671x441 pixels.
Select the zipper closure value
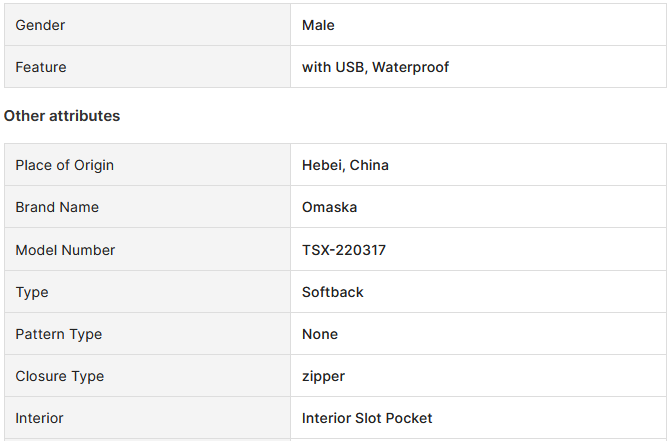[x=323, y=376]
